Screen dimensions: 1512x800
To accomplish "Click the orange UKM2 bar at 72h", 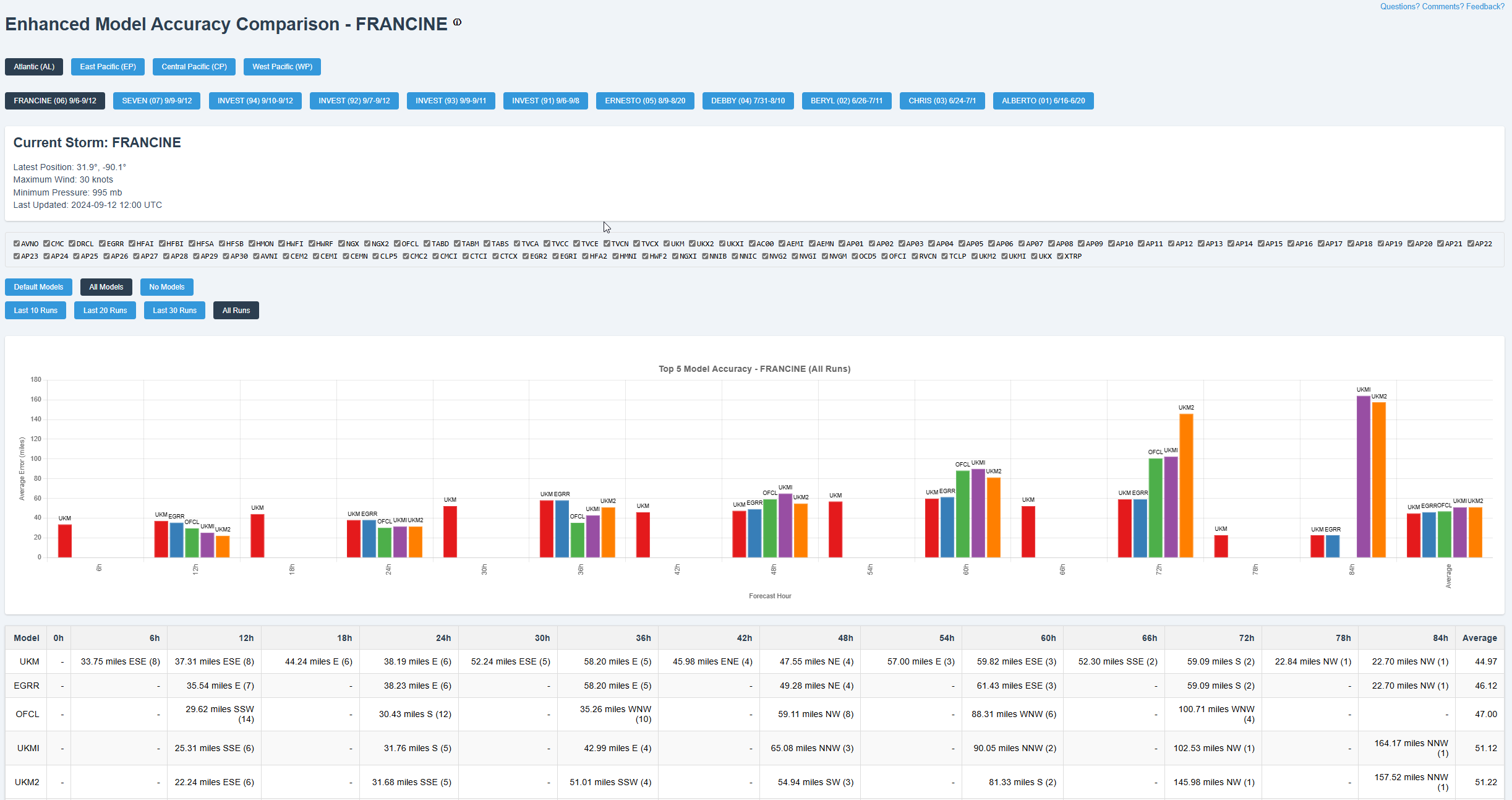I will pyautogui.click(x=1186, y=486).
